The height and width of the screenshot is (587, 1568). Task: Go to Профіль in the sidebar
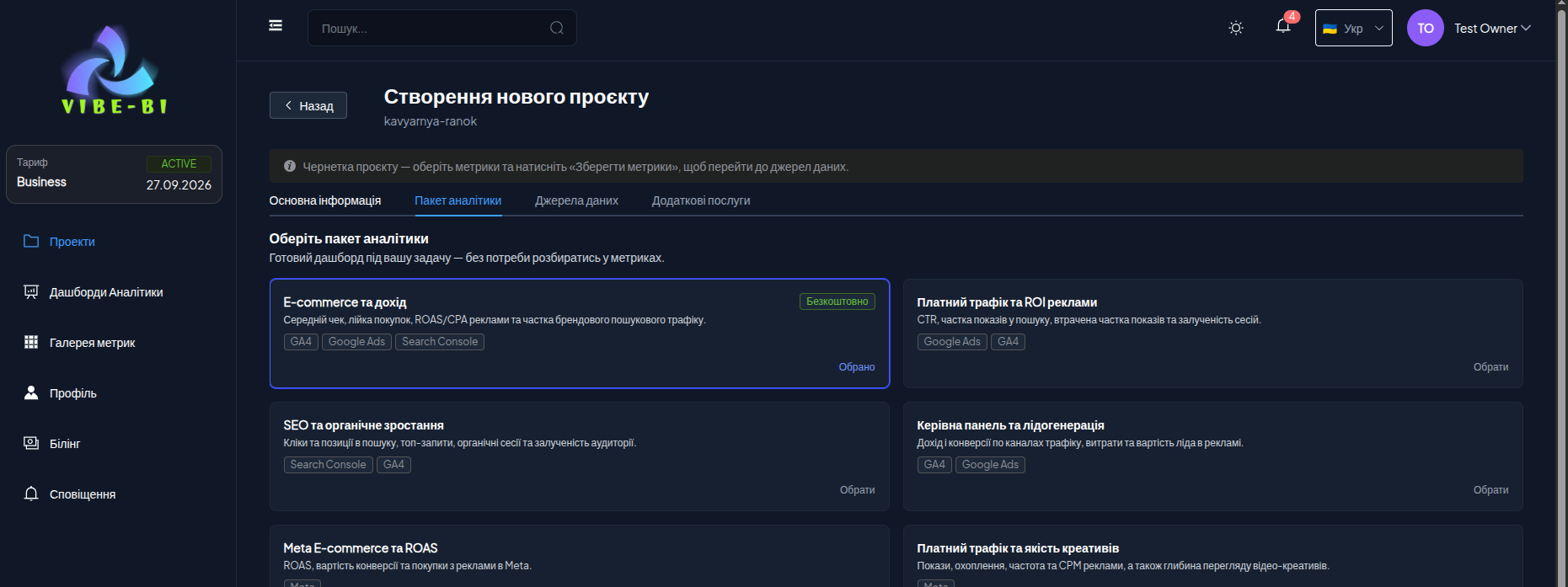(x=73, y=393)
